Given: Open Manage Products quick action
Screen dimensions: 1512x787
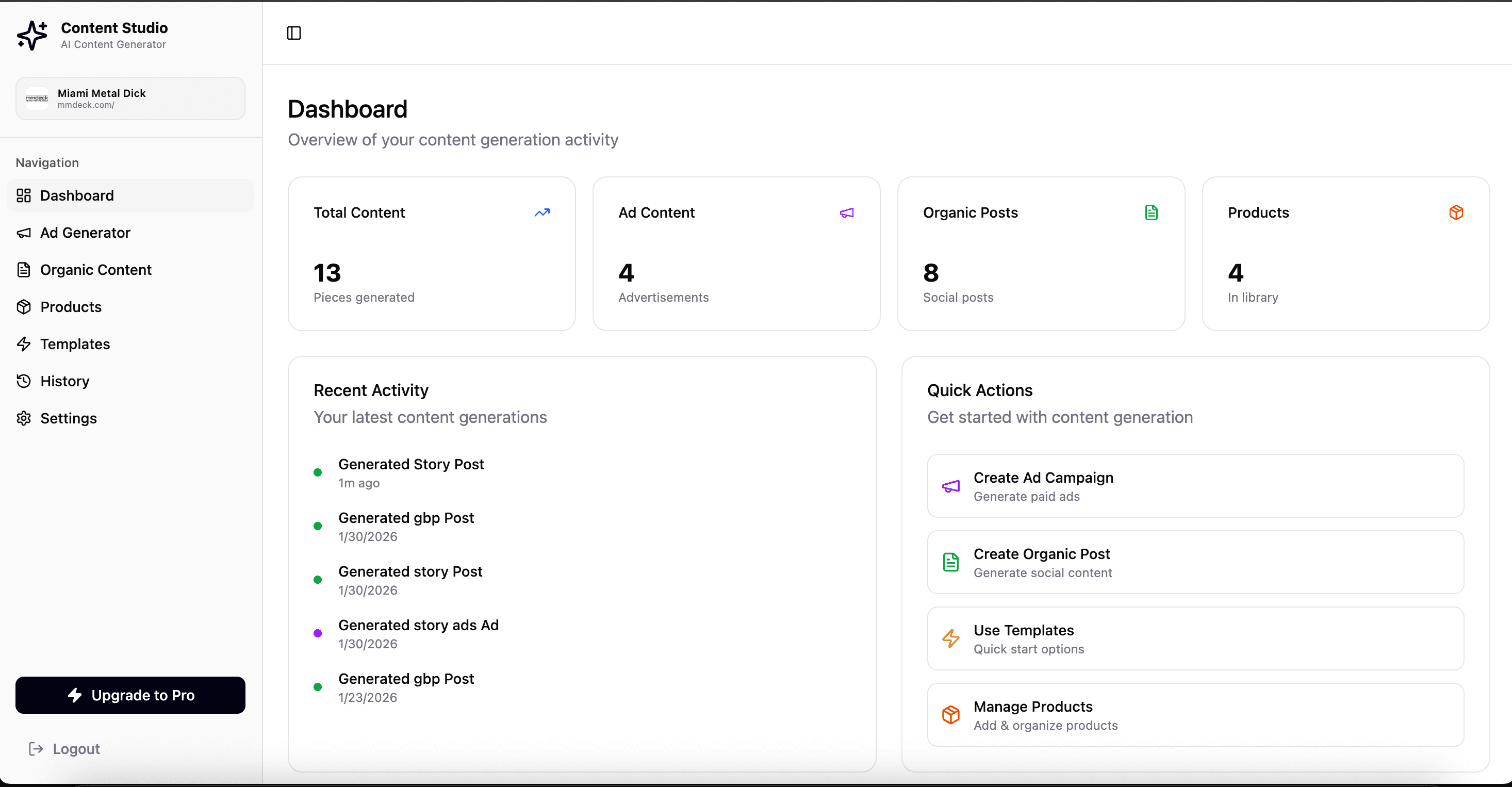Looking at the screenshot, I should (1195, 714).
